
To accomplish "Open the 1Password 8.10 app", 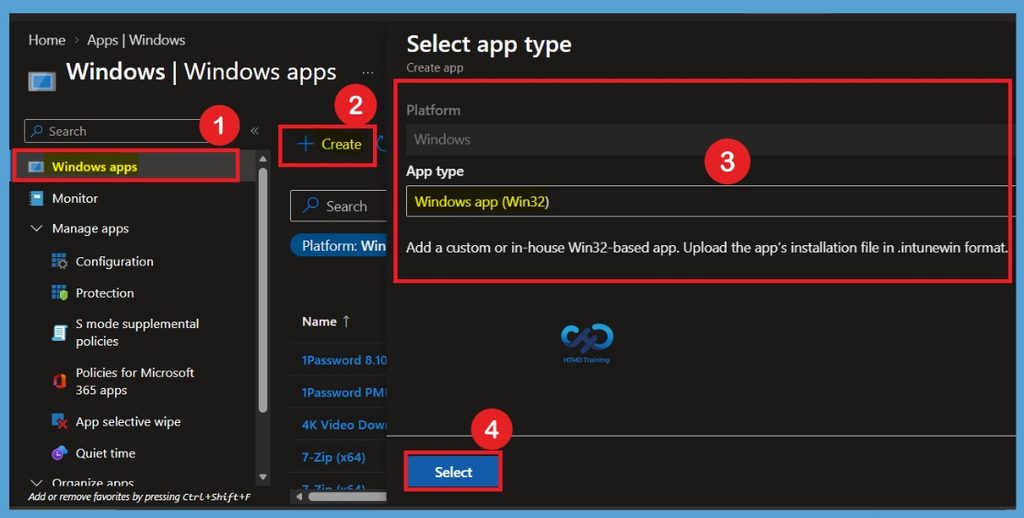I will pyautogui.click(x=344, y=360).
